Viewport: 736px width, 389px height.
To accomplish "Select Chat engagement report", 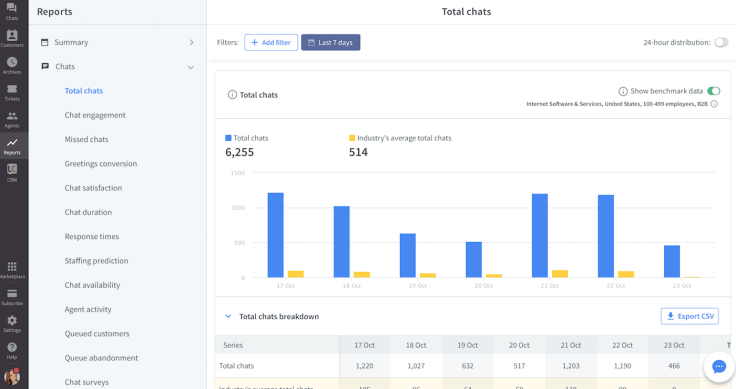I will 95,115.
